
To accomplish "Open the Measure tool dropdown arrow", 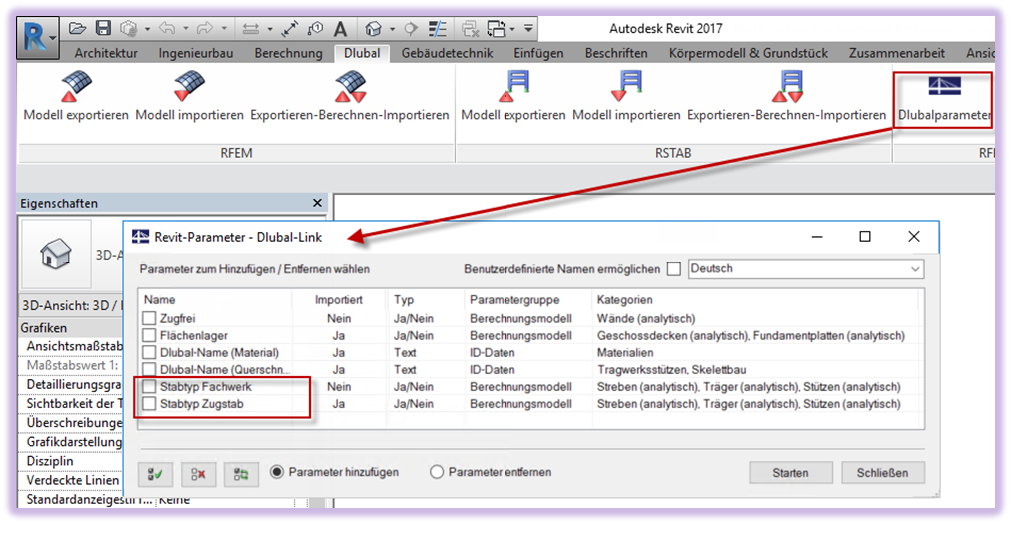I will point(270,29).
